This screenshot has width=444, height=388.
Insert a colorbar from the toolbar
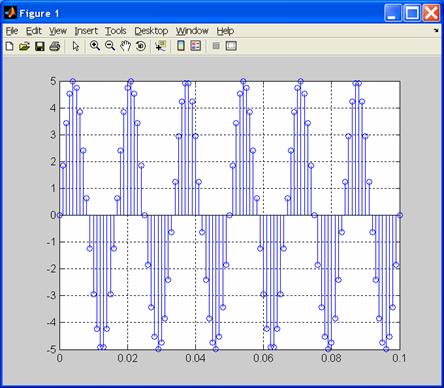[181, 46]
